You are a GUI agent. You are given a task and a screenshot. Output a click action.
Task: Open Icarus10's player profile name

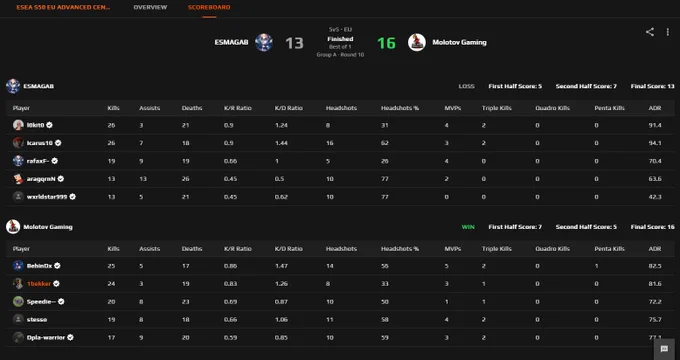[x=40, y=143]
